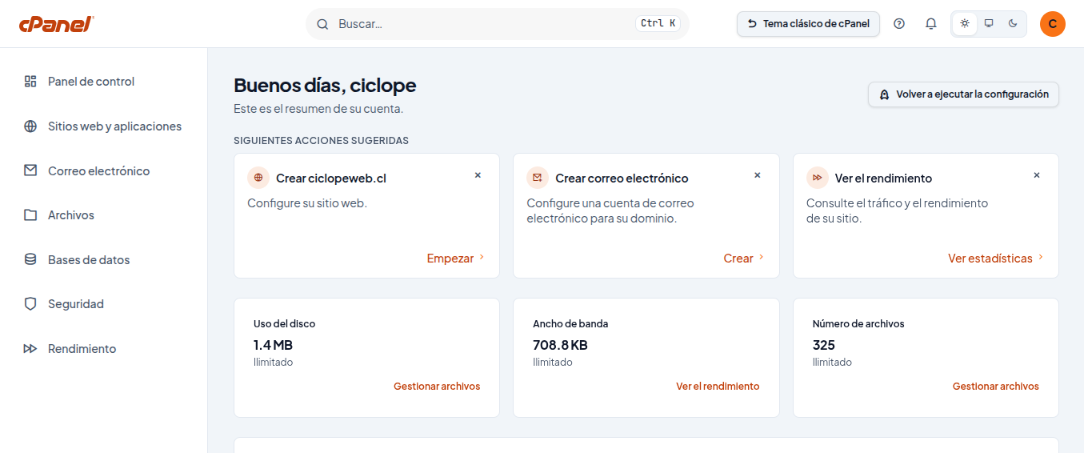Click the folder icon for Archivos
Image resolution: width=1084 pixels, height=453 pixels.
click(30, 215)
